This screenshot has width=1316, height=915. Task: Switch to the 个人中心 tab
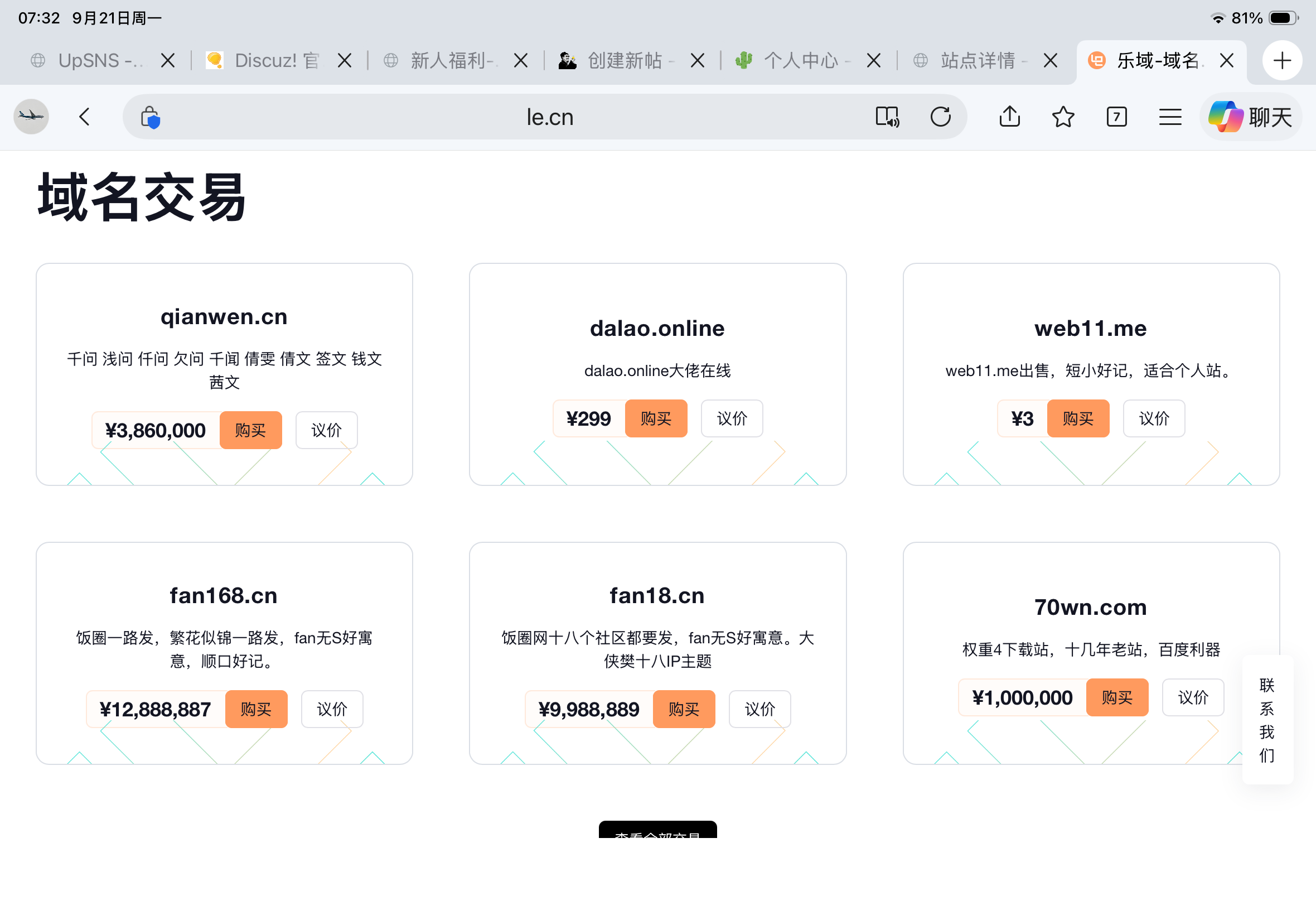tap(795, 60)
